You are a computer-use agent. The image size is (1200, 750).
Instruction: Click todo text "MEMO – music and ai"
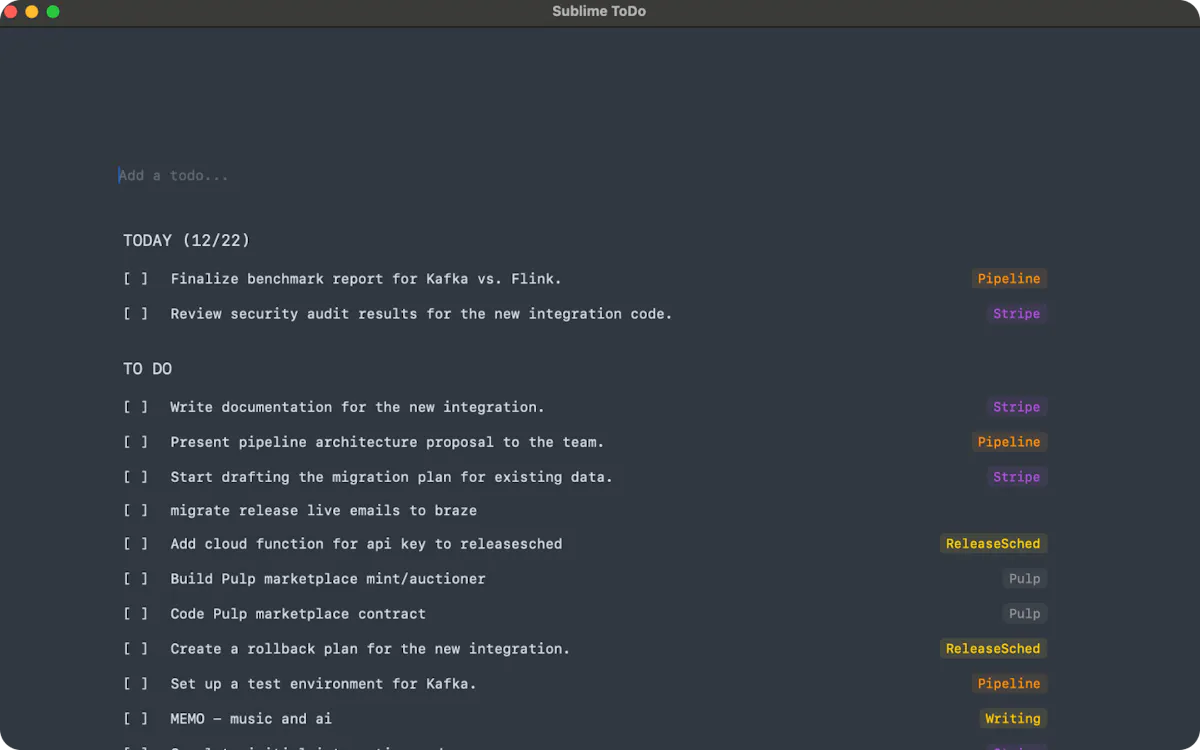251,719
